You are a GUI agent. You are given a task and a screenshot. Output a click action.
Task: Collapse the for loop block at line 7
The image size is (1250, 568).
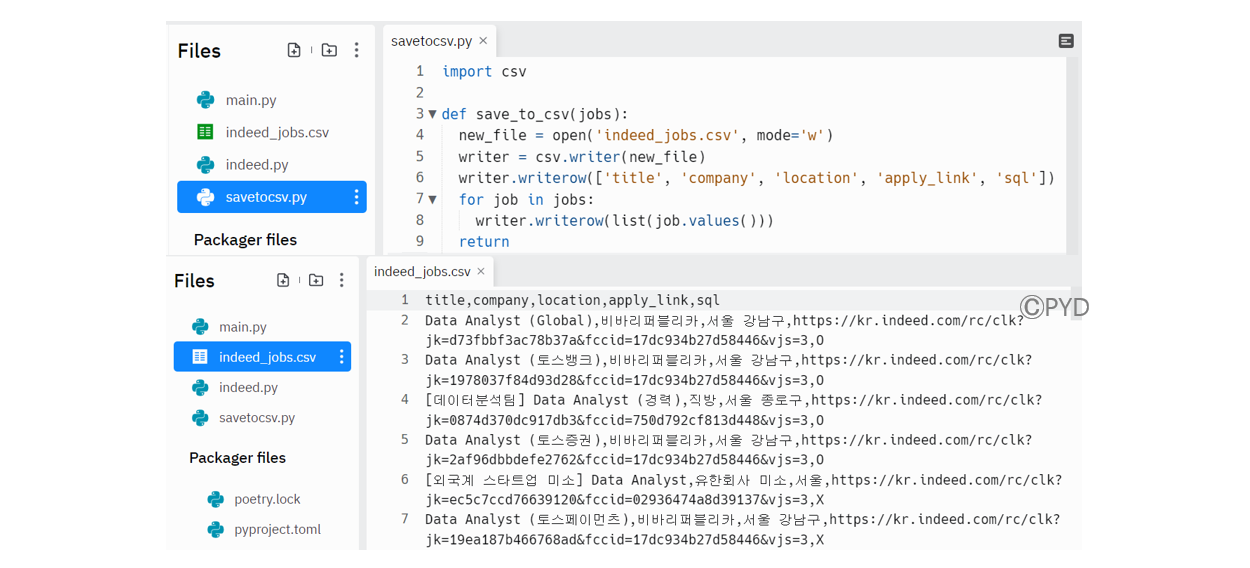pyautogui.click(x=432, y=199)
